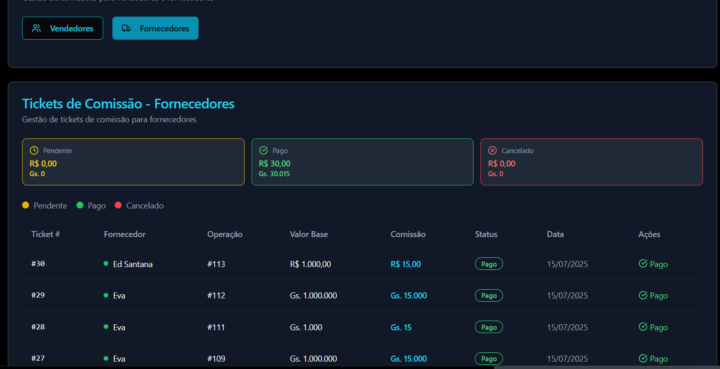
Task: Click the Gs. 30.015 value in Pago card
Action: (274, 173)
